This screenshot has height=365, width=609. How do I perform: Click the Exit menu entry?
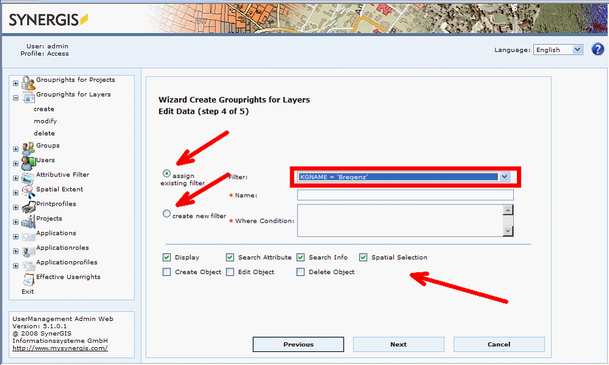[x=28, y=291]
